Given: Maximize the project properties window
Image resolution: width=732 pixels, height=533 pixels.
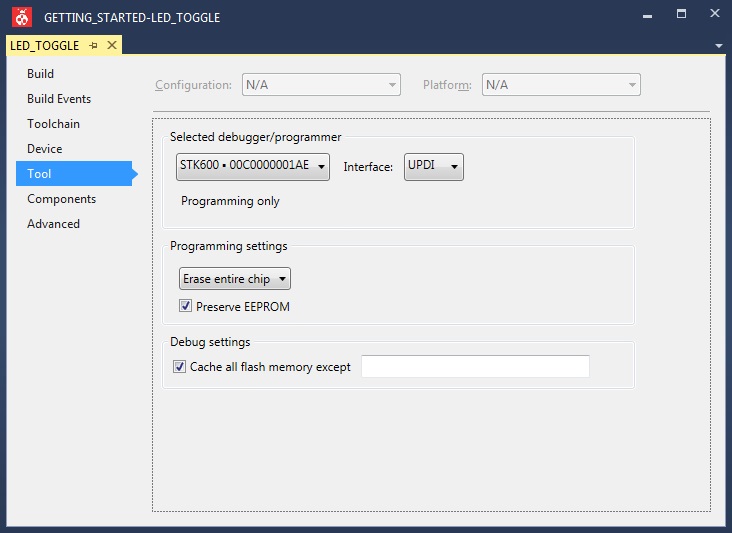Looking at the screenshot, I should 681,15.
